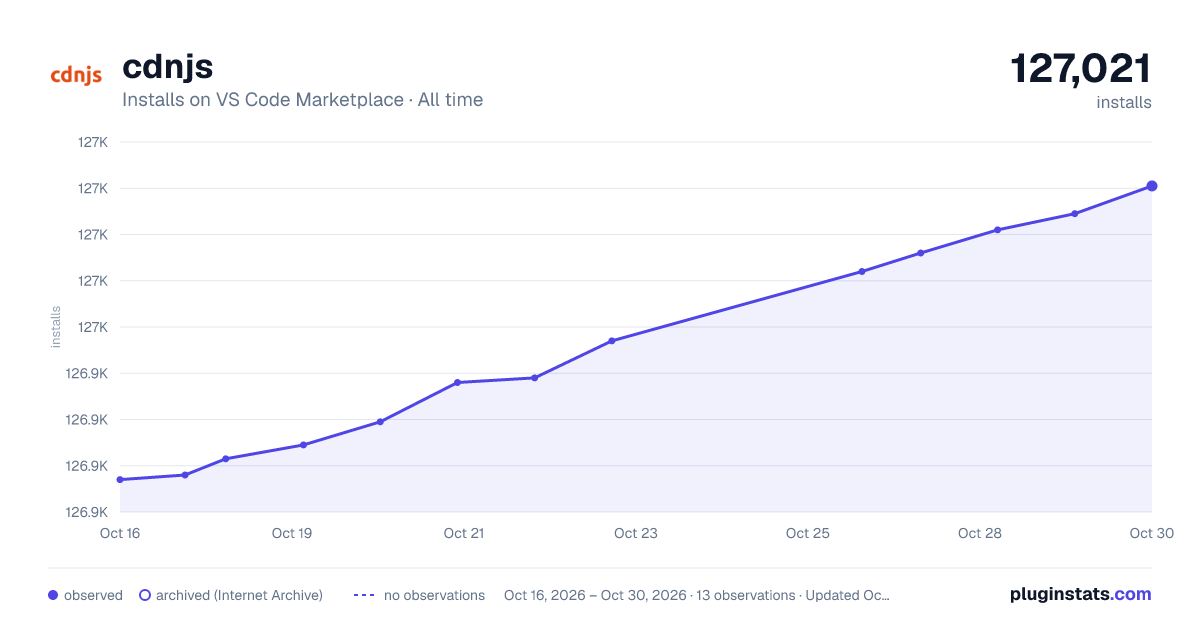
Task: Click the cdnjs logo icon
Action: click(76, 76)
